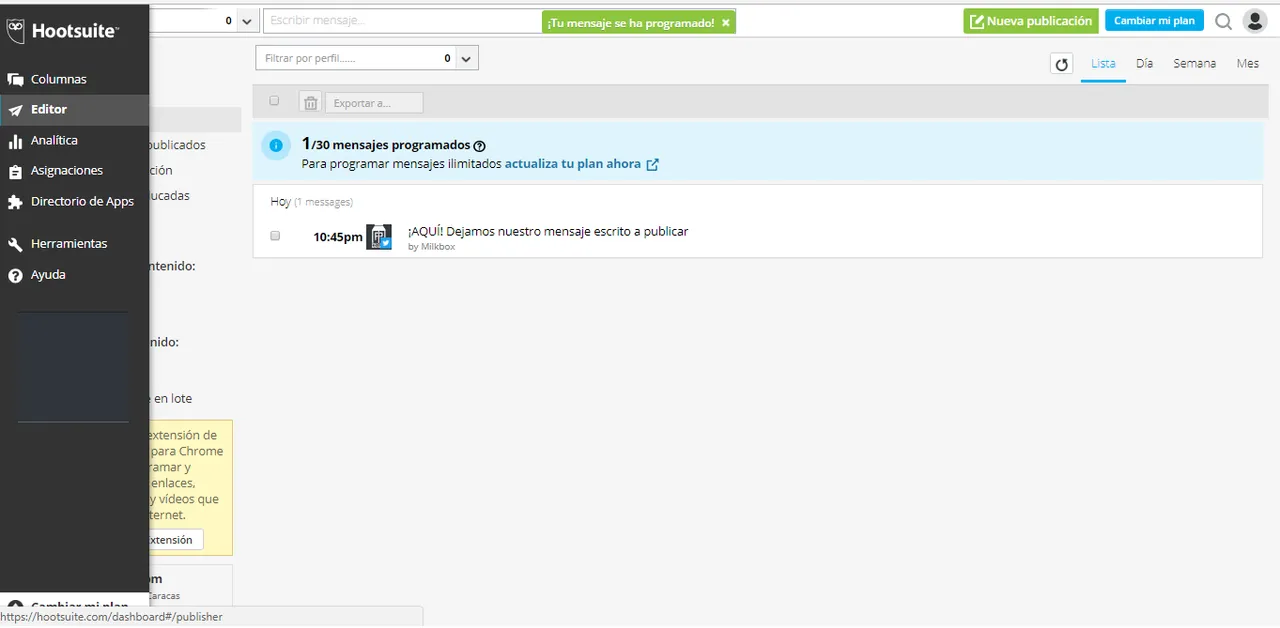This screenshot has height=628, width=1280.
Task: Go to Asignaciones in the sidebar
Action: (x=67, y=170)
